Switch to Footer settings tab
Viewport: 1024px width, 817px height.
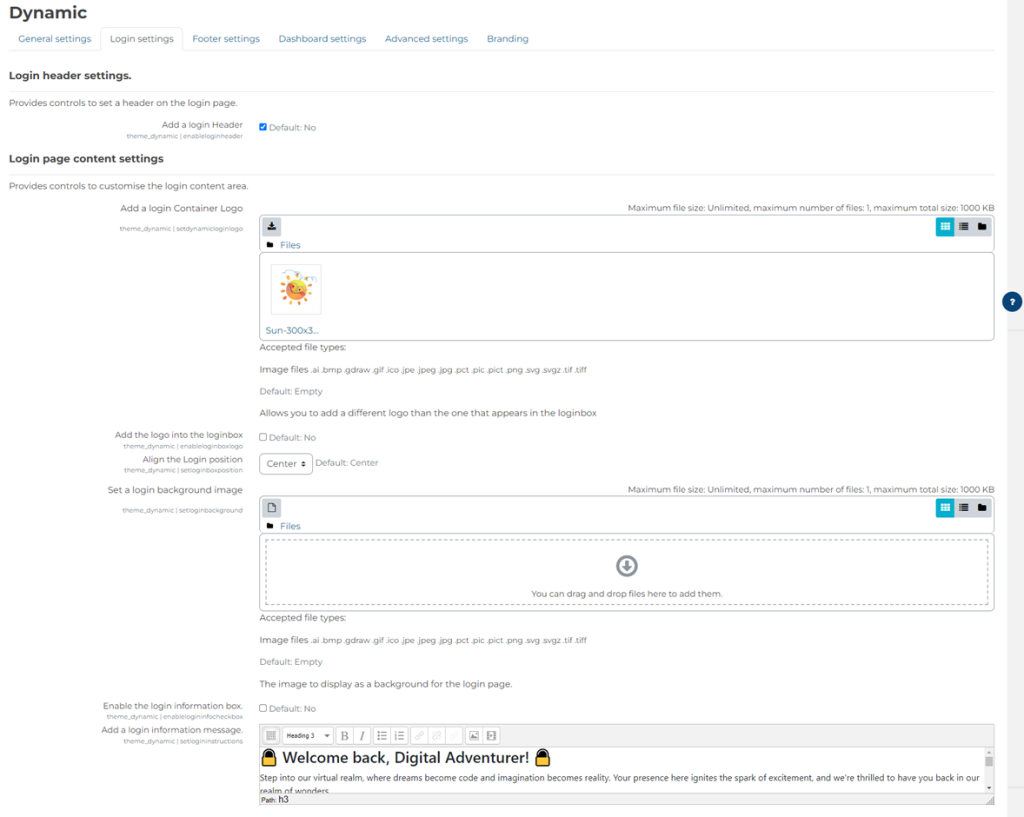click(x=226, y=39)
